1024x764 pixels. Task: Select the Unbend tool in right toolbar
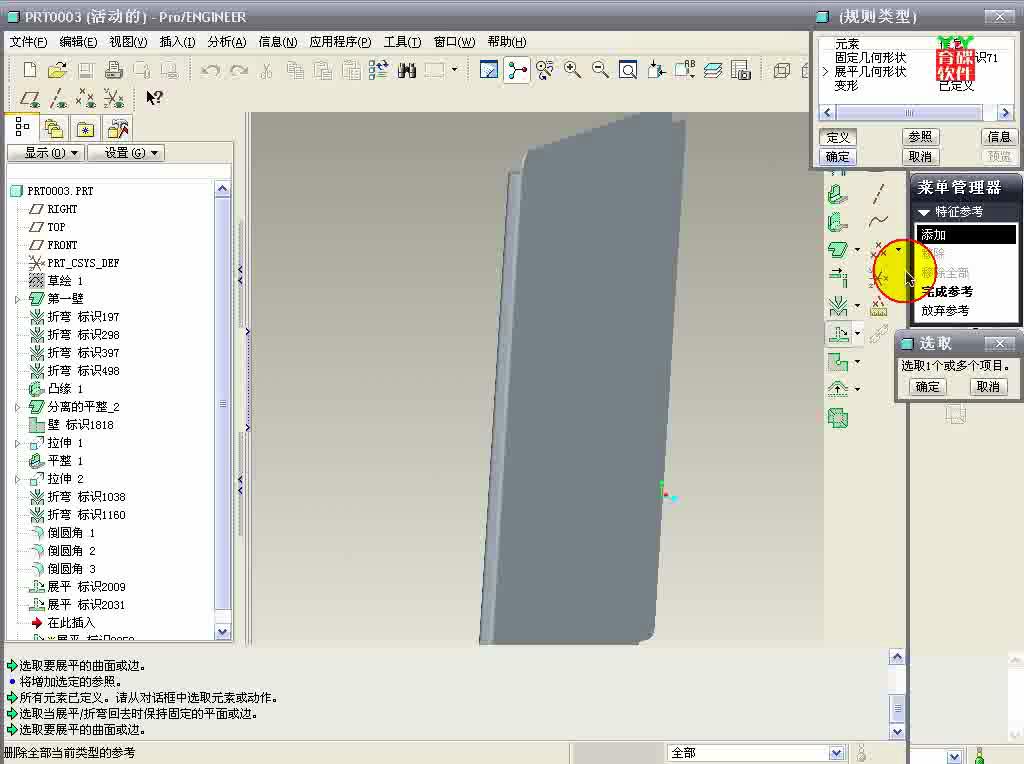839,334
